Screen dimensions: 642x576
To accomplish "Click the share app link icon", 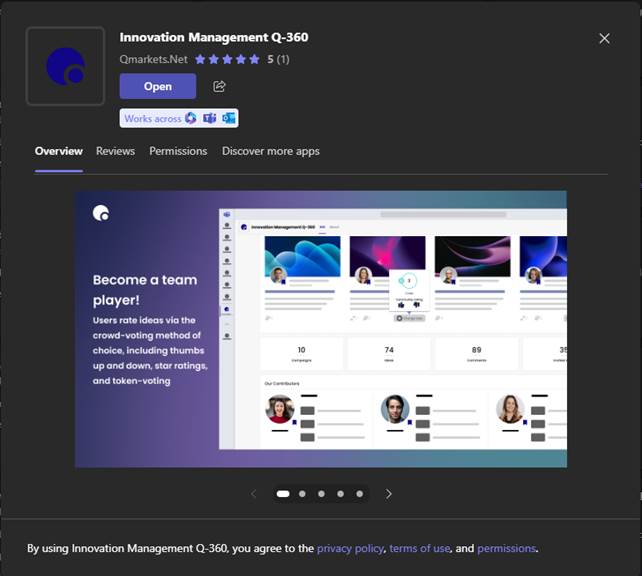I will tap(219, 86).
